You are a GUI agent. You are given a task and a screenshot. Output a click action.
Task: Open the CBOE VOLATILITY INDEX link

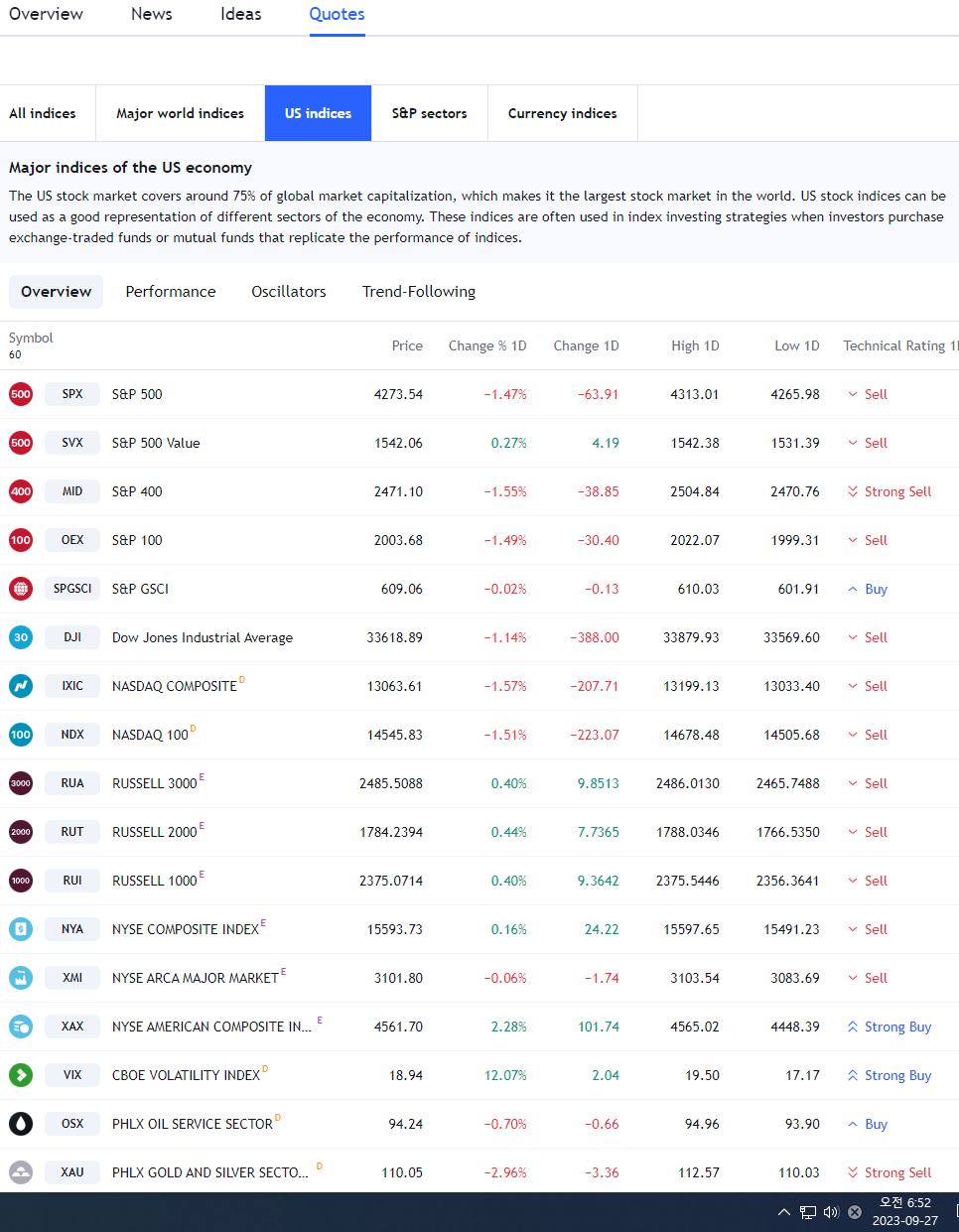click(186, 1075)
